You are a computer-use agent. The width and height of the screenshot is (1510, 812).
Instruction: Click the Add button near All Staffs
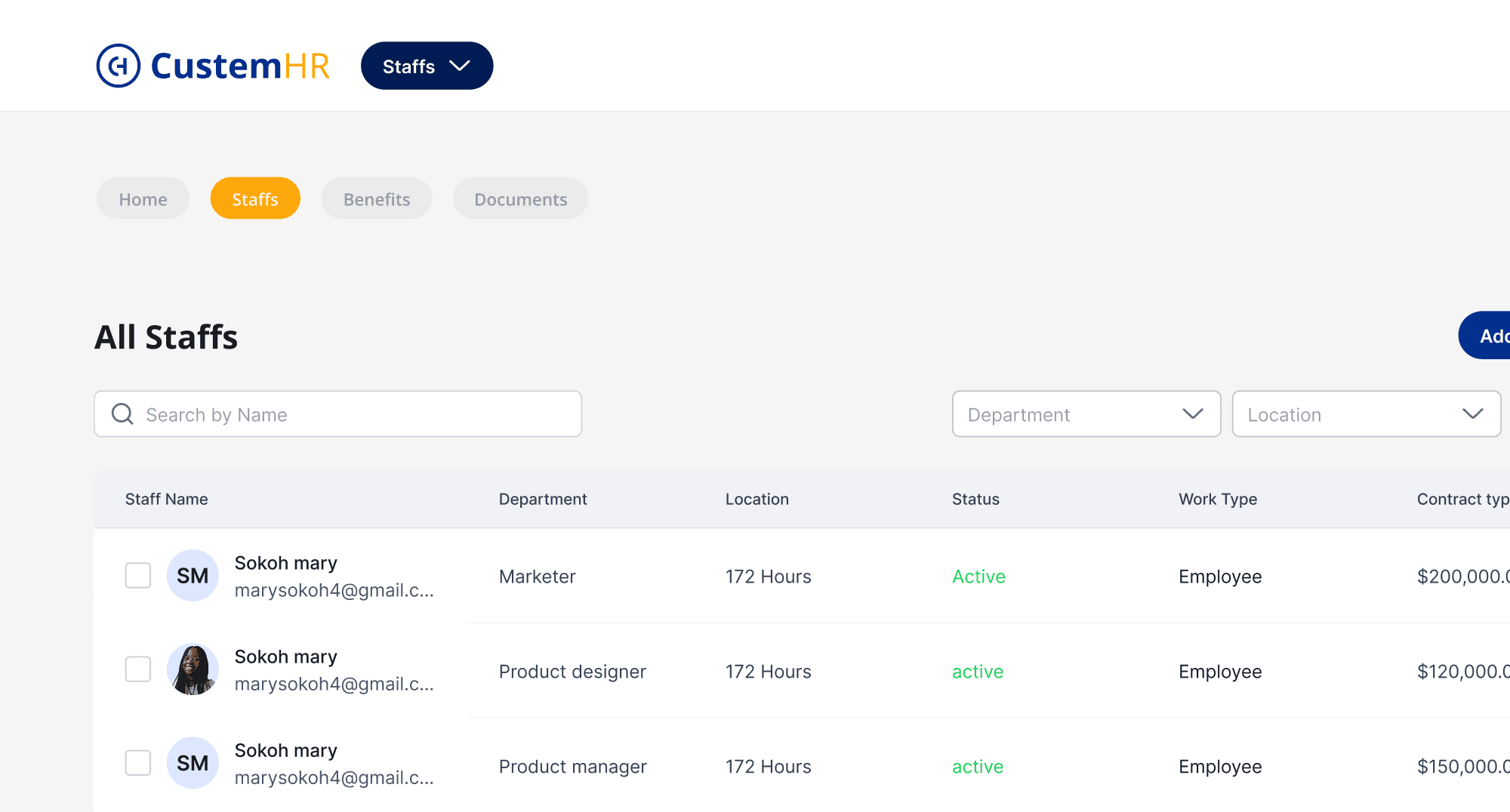[1491, 336]
